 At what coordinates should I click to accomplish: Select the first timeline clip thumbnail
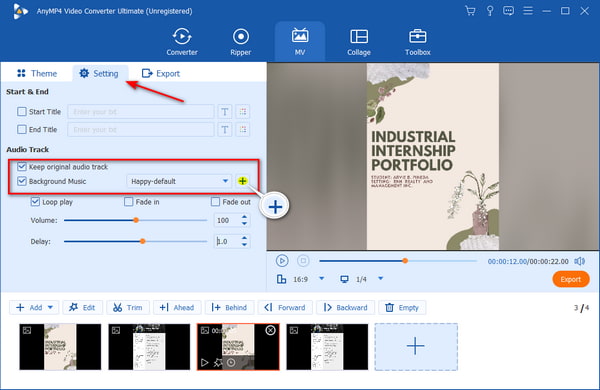click(x=60, y=347)
